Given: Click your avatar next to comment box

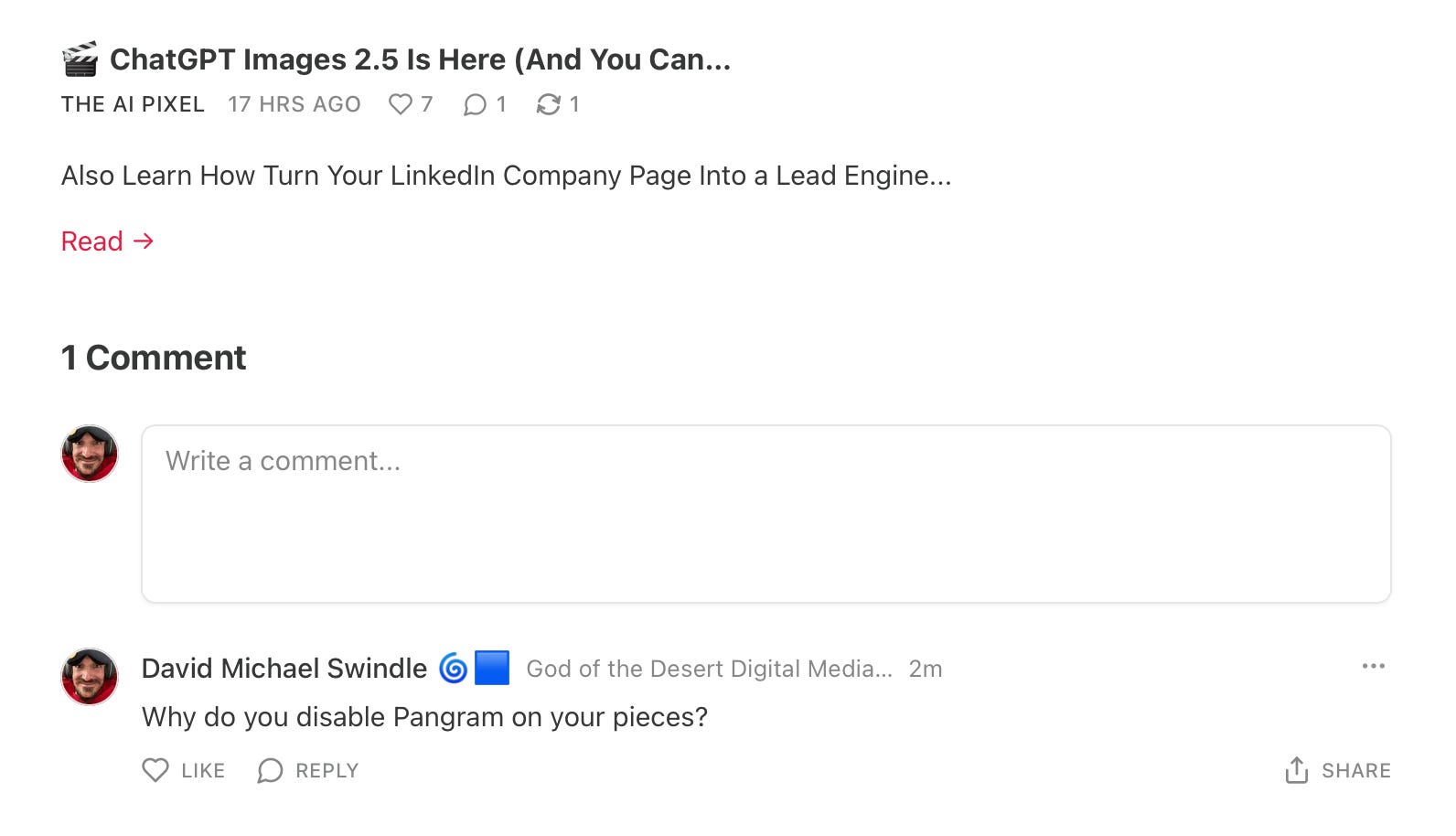Looking at the screenshot, I should [x=90, y=454].
